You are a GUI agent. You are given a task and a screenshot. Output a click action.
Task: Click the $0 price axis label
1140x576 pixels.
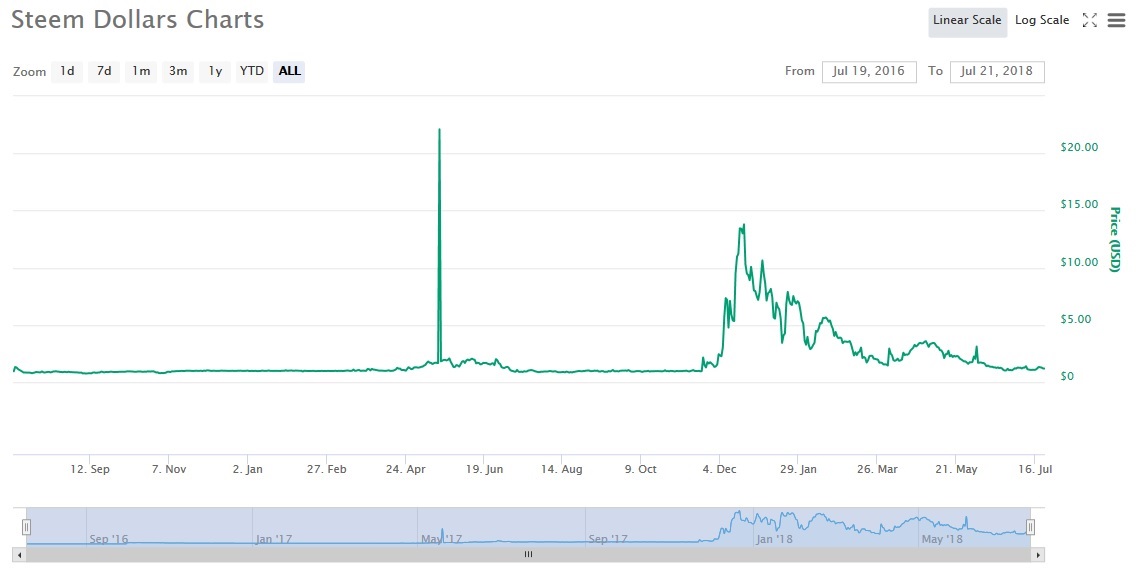[x=1067, y=377]
